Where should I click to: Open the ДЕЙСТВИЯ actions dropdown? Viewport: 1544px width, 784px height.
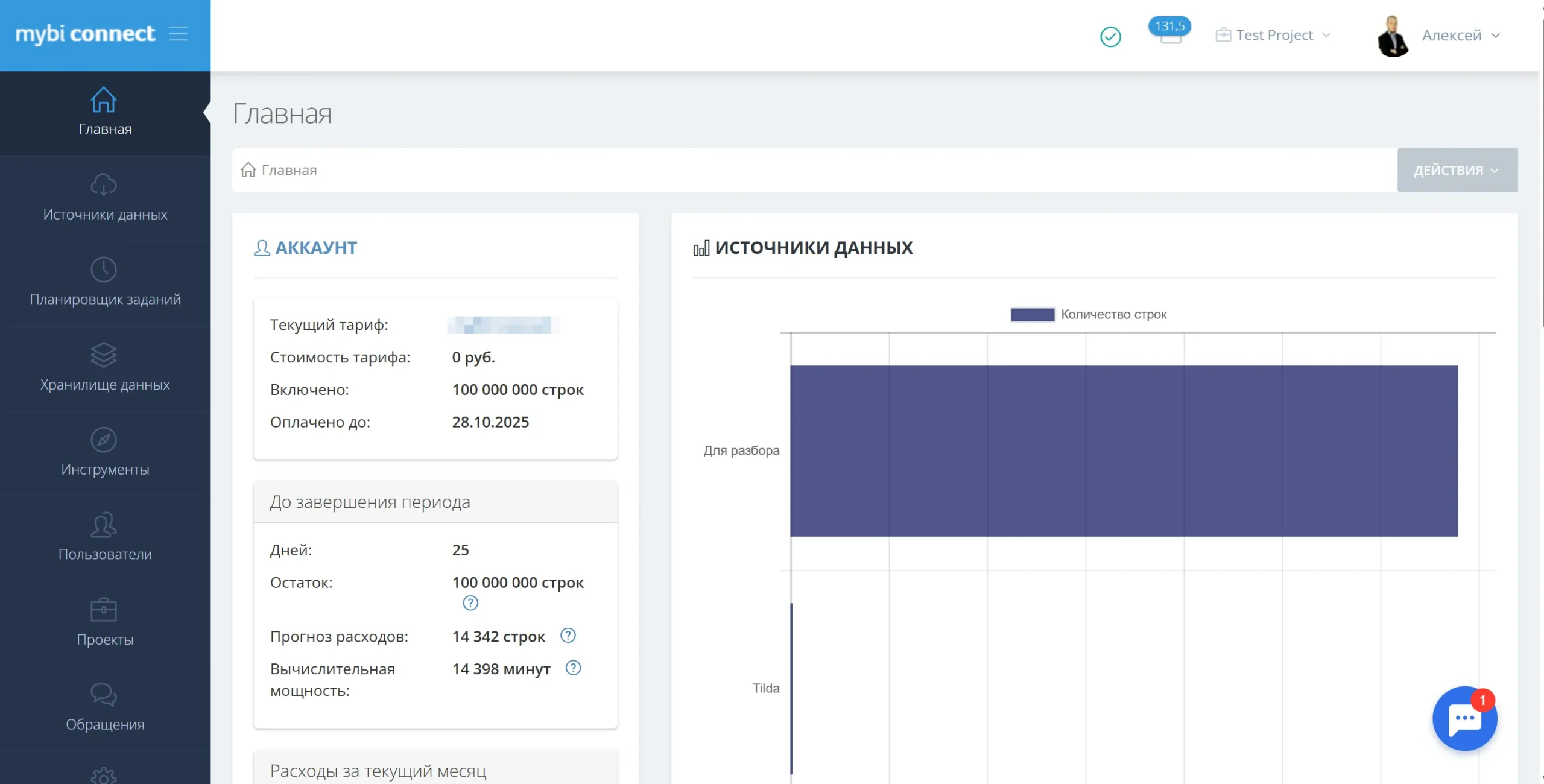1457,170
